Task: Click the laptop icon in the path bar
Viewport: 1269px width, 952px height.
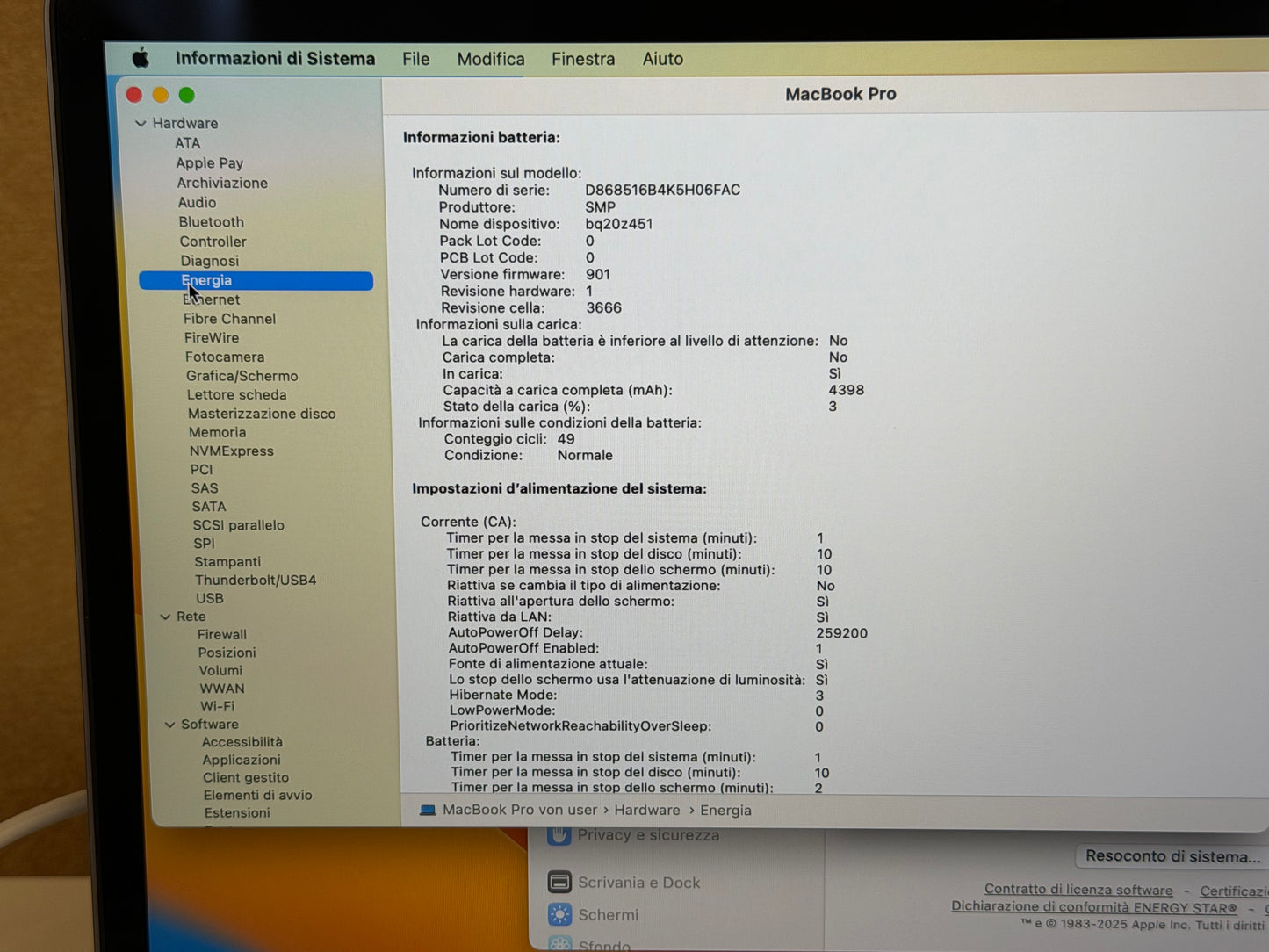Action: [x=428, y=810]
